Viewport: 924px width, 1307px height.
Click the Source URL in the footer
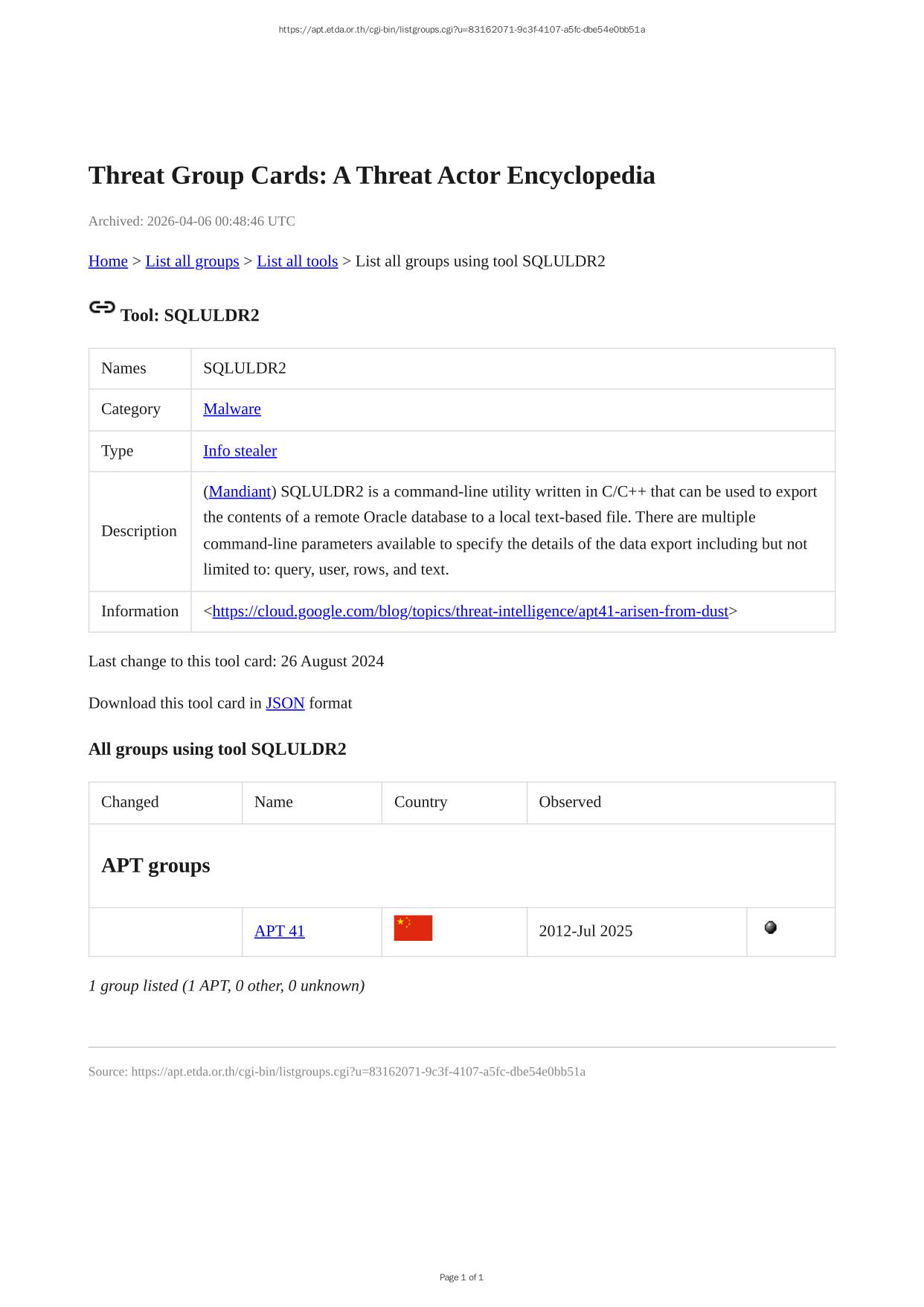[x=358, y=1072]
